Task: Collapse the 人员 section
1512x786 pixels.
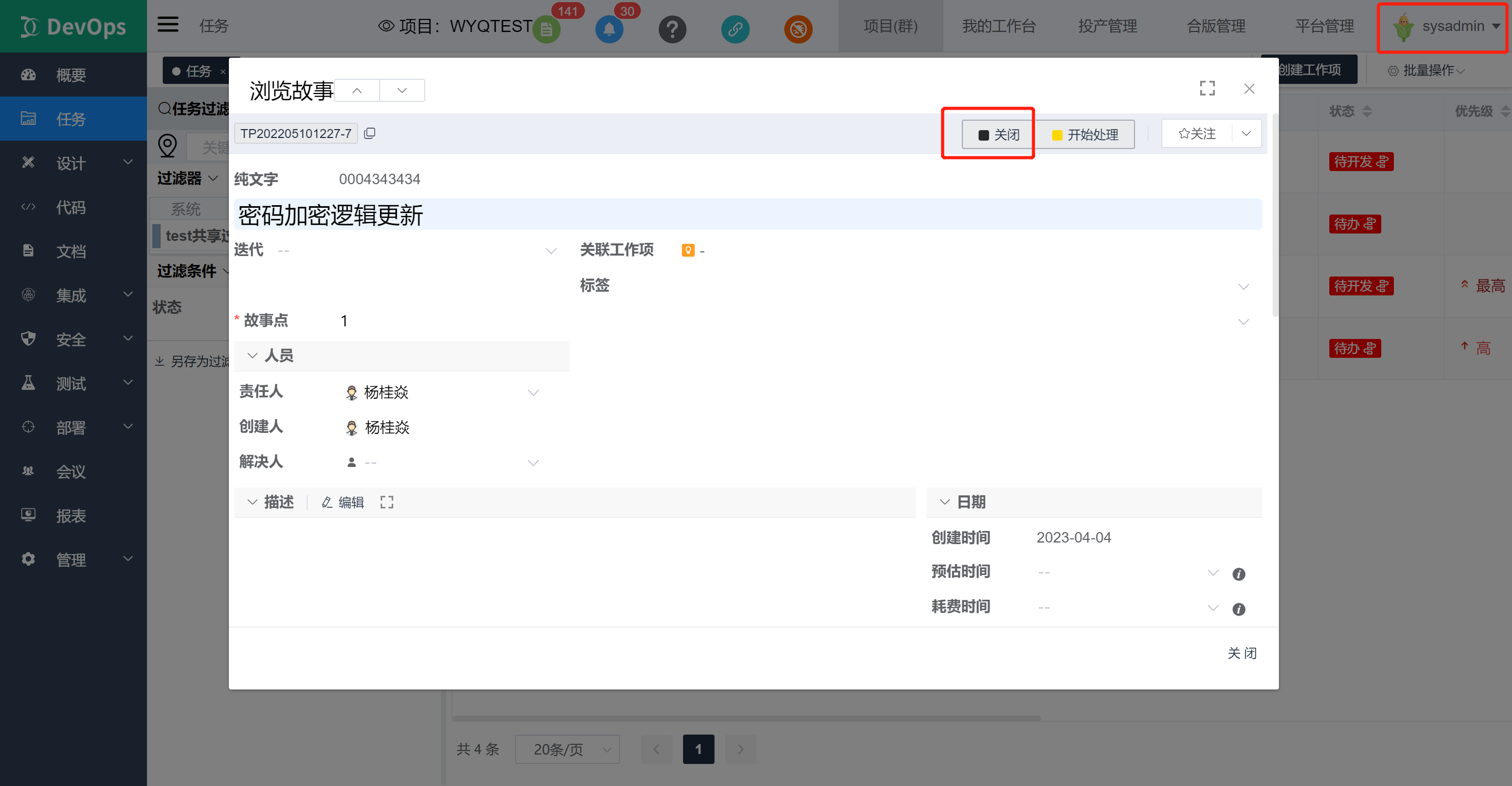Action: (253, 355)
